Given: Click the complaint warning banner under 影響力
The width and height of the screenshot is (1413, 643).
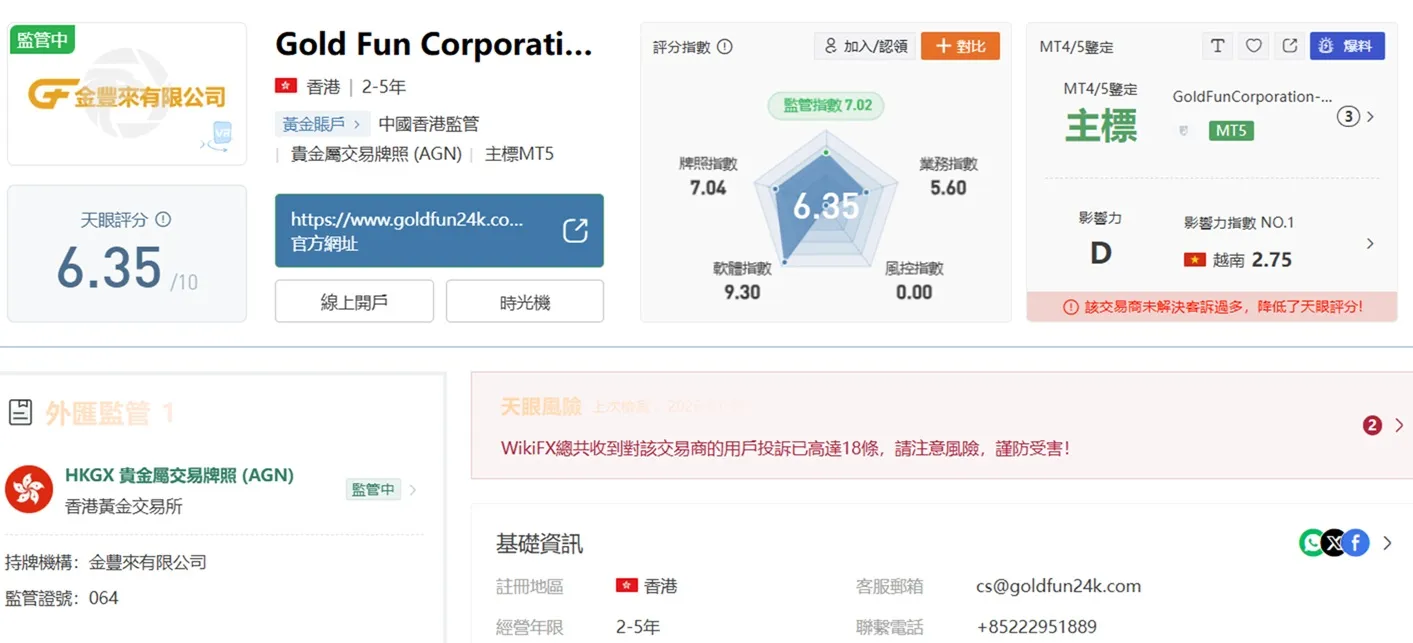Looking at the screenshot, I should [1212, 307].
